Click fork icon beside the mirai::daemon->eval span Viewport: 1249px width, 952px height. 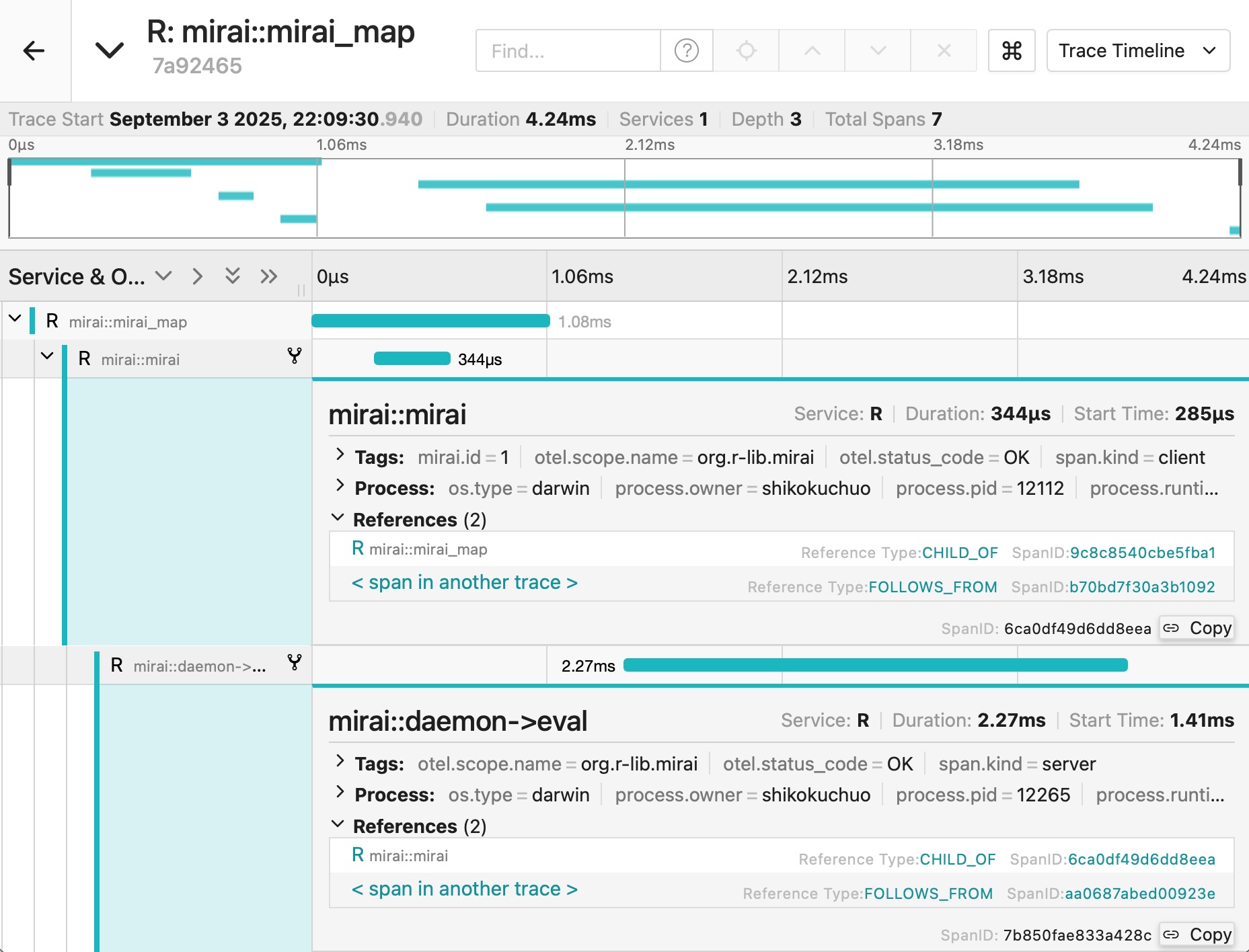(294, 664)
